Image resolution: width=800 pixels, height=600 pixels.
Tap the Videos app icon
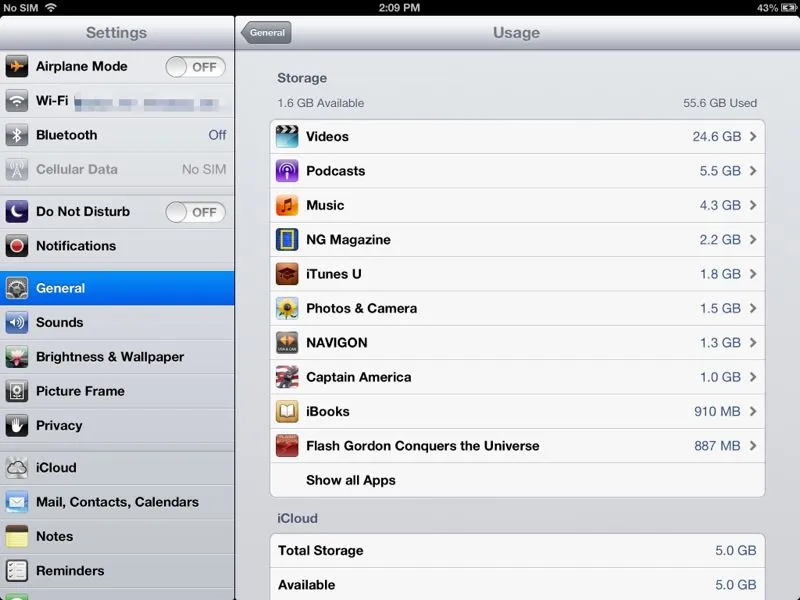(x=287, y=136)
